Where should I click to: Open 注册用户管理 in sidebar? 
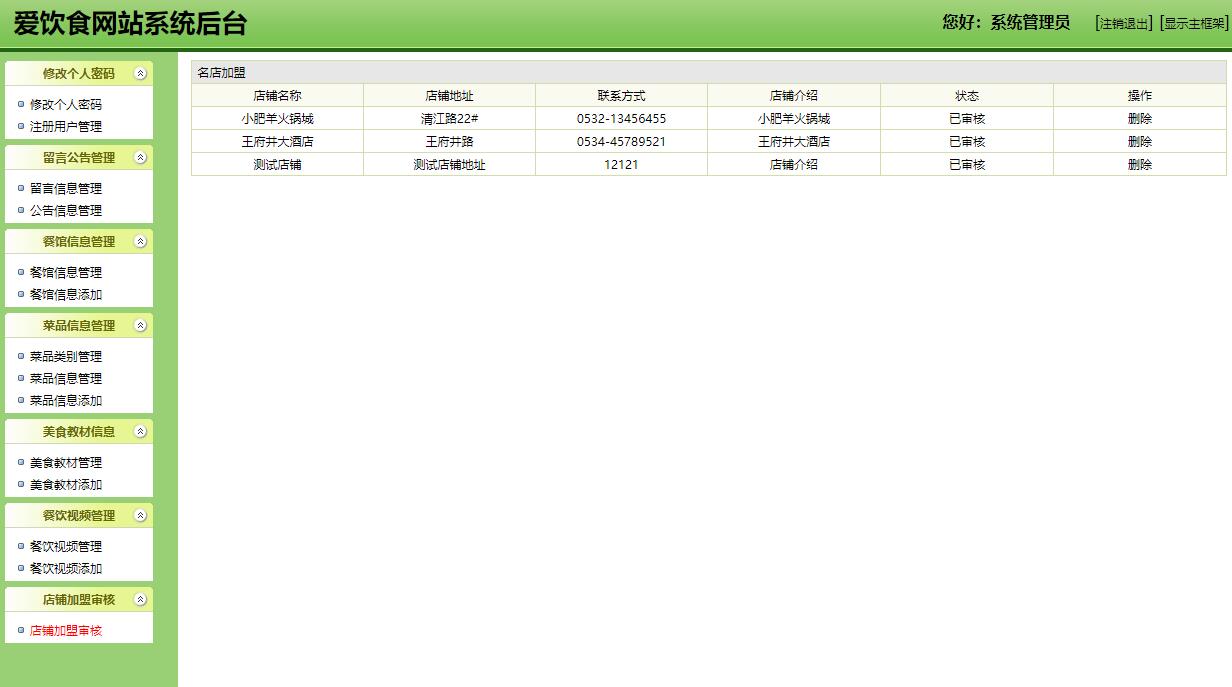[66, 126]
